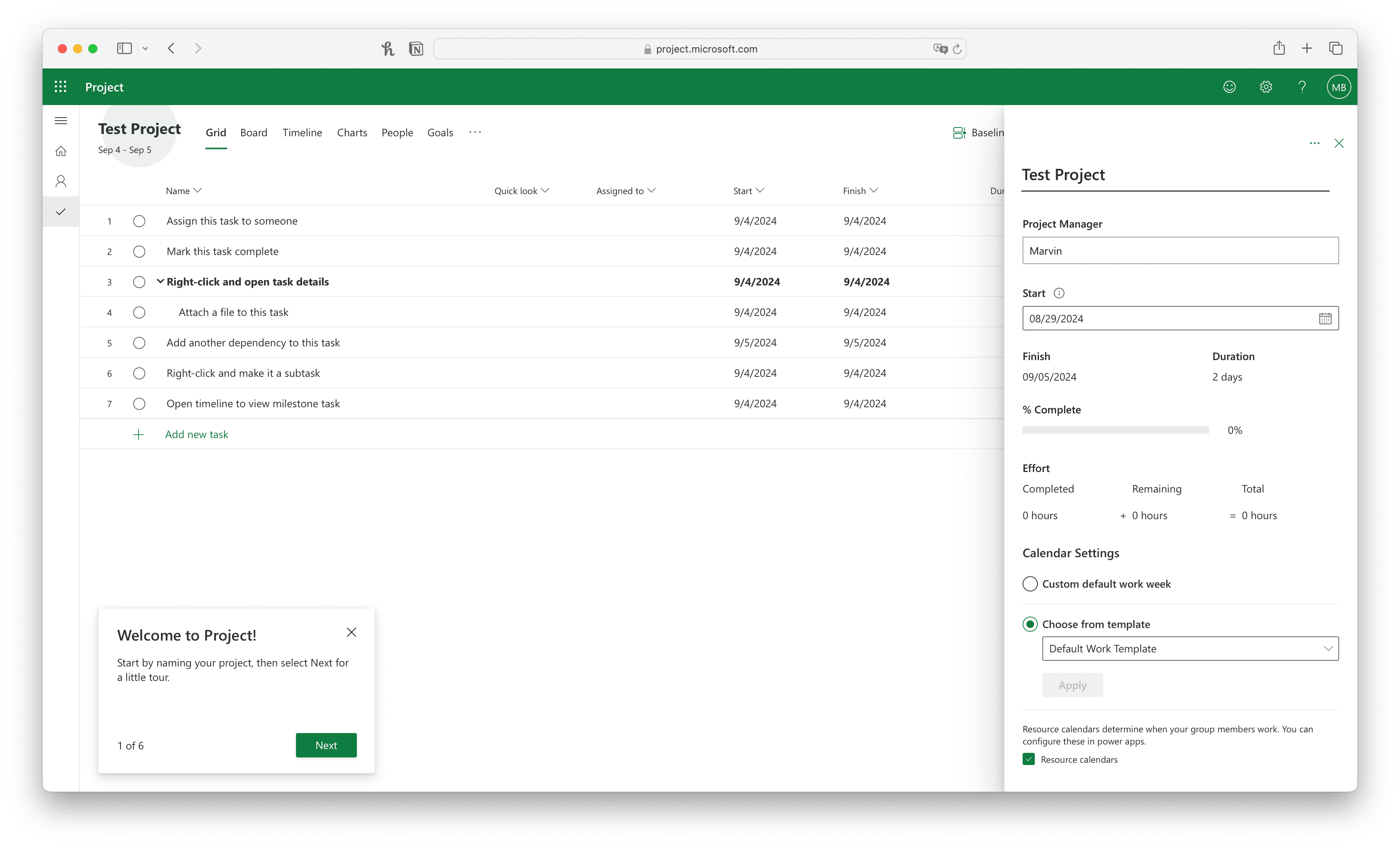Click Add new task link
Viewport: 1400px width, 848px height.
tap(196, 434)
